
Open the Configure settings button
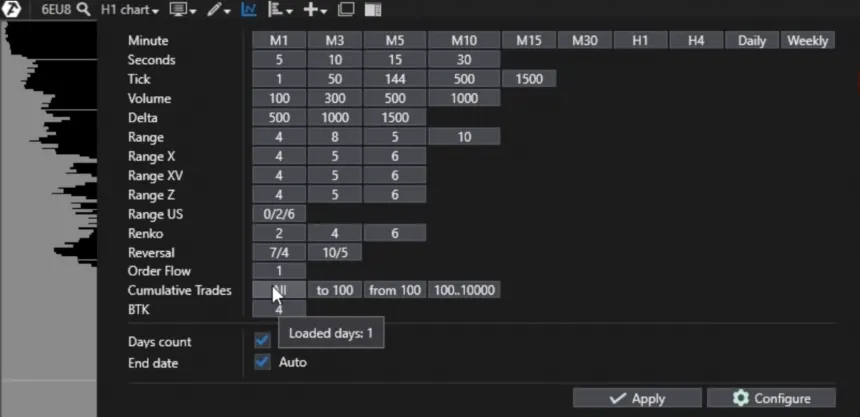click(x=771, y=398)
